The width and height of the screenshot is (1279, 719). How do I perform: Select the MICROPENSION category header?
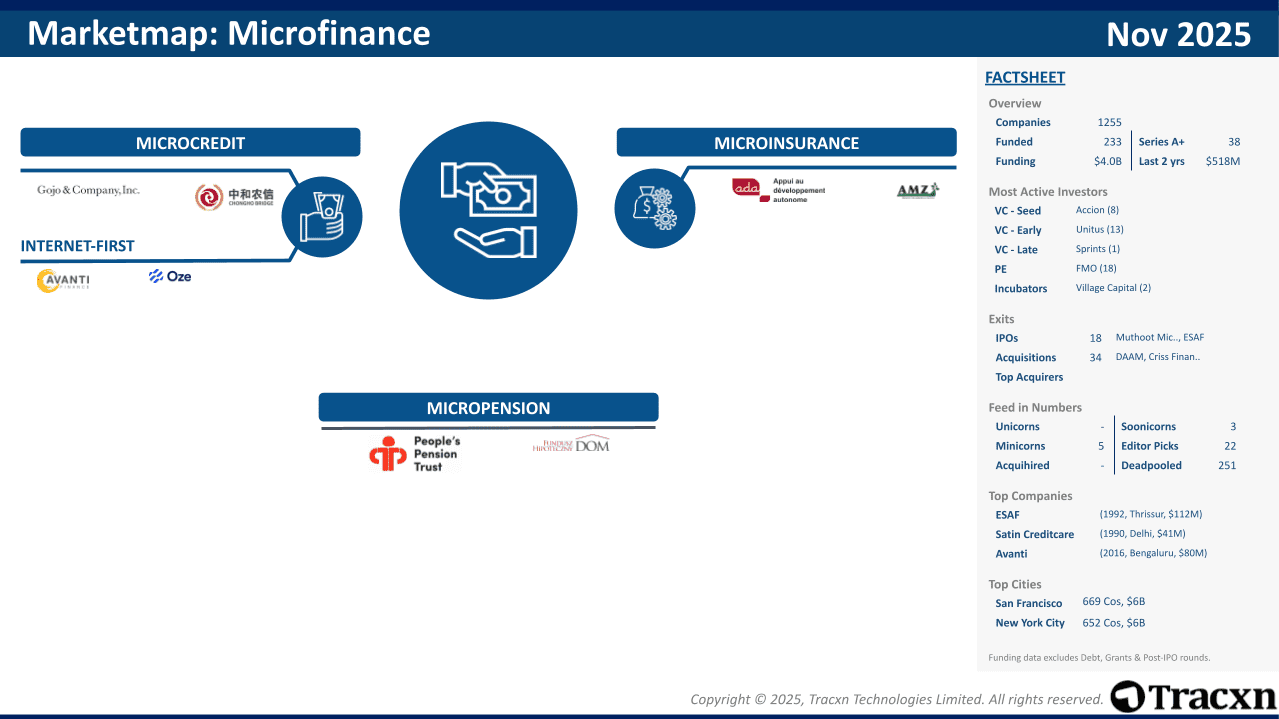point(488,407)
